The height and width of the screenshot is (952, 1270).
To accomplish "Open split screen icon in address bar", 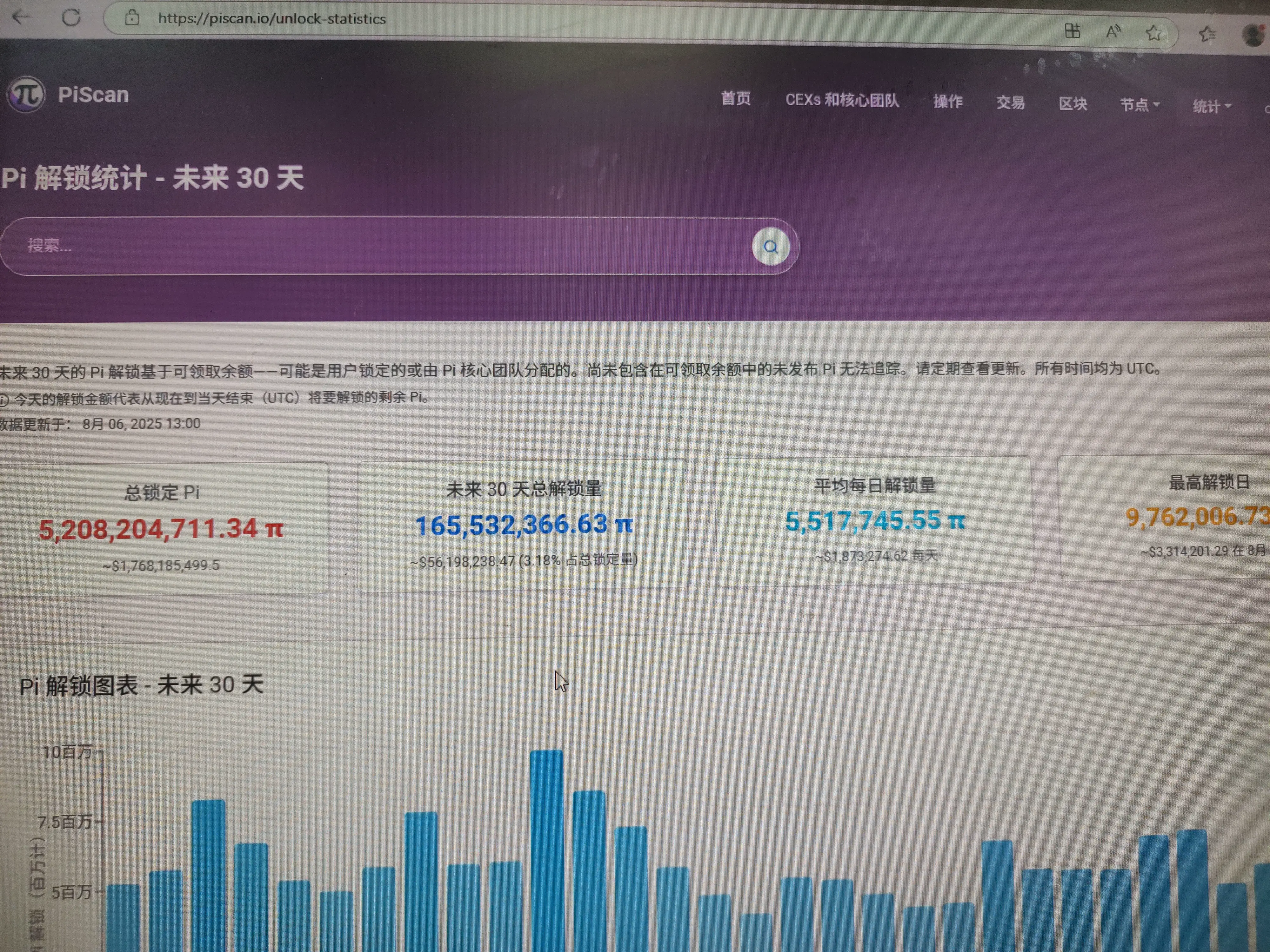I will [1072, 30].
